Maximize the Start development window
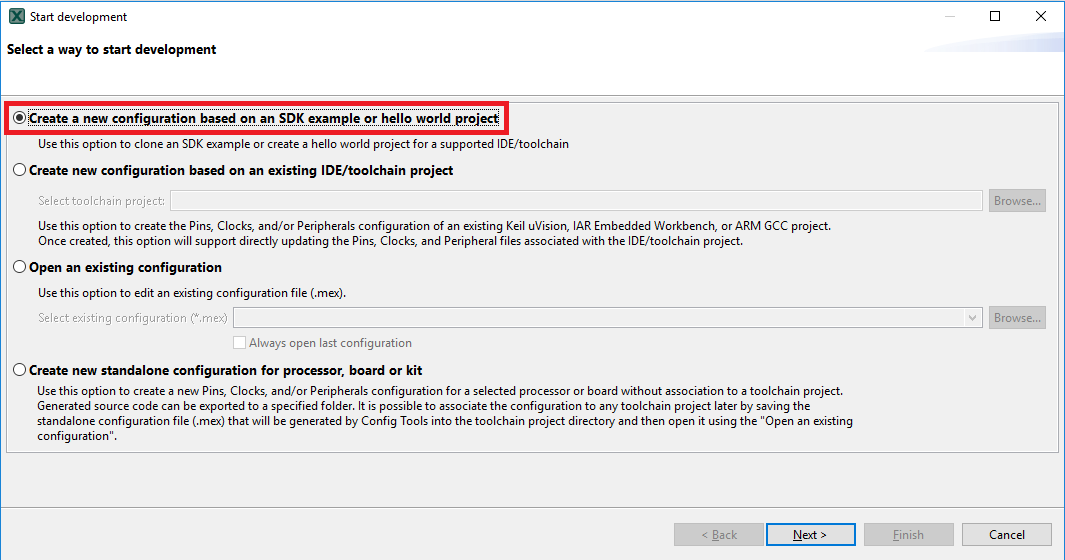This screenshot has width=1065, height=560. (x=995, y=16)
